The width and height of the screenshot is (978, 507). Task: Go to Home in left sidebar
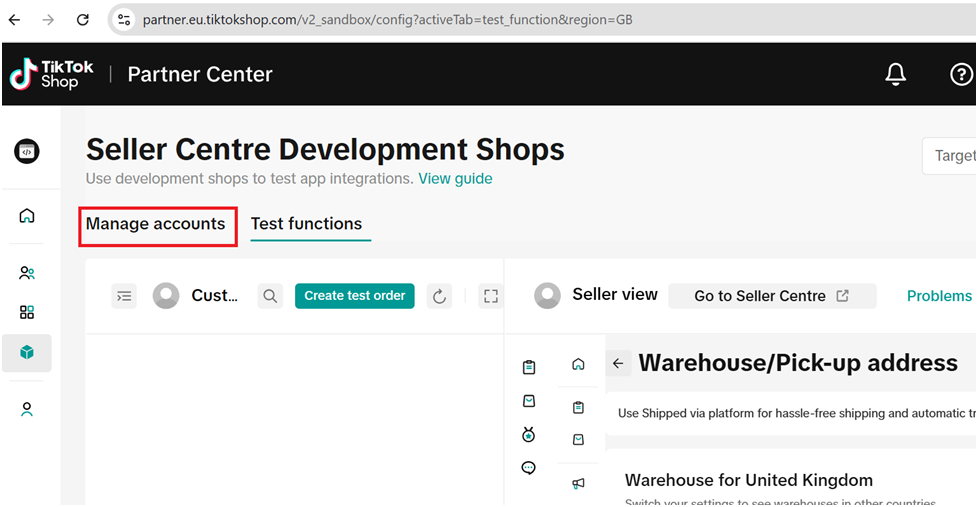(27, 216)
